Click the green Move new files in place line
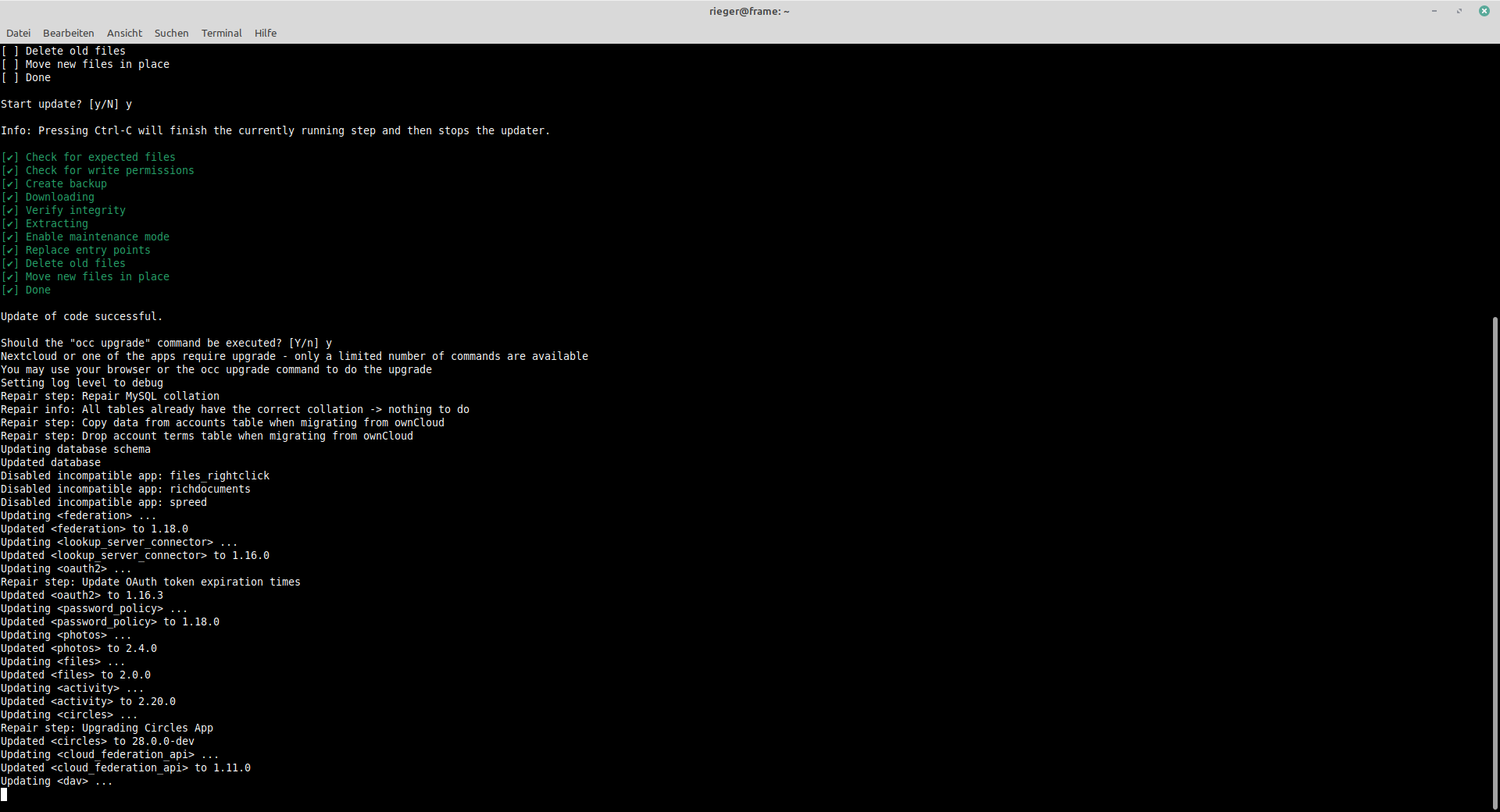The width and height of the screenshot is (1500, 812). 85,276
